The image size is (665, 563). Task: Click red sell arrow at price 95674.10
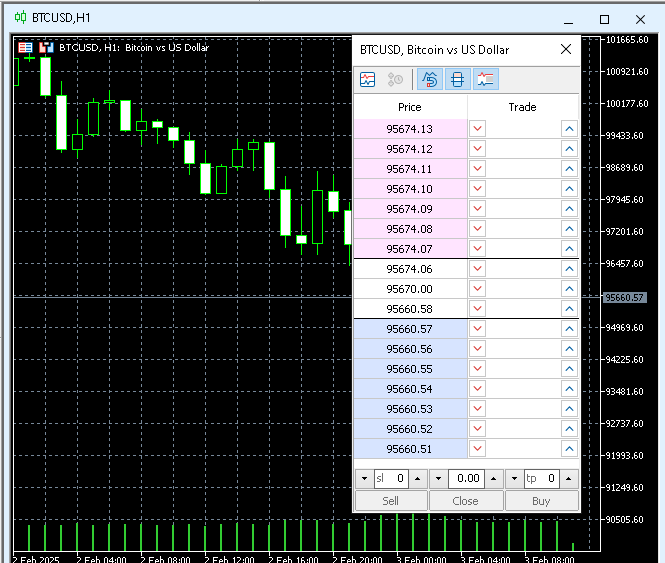478,188
